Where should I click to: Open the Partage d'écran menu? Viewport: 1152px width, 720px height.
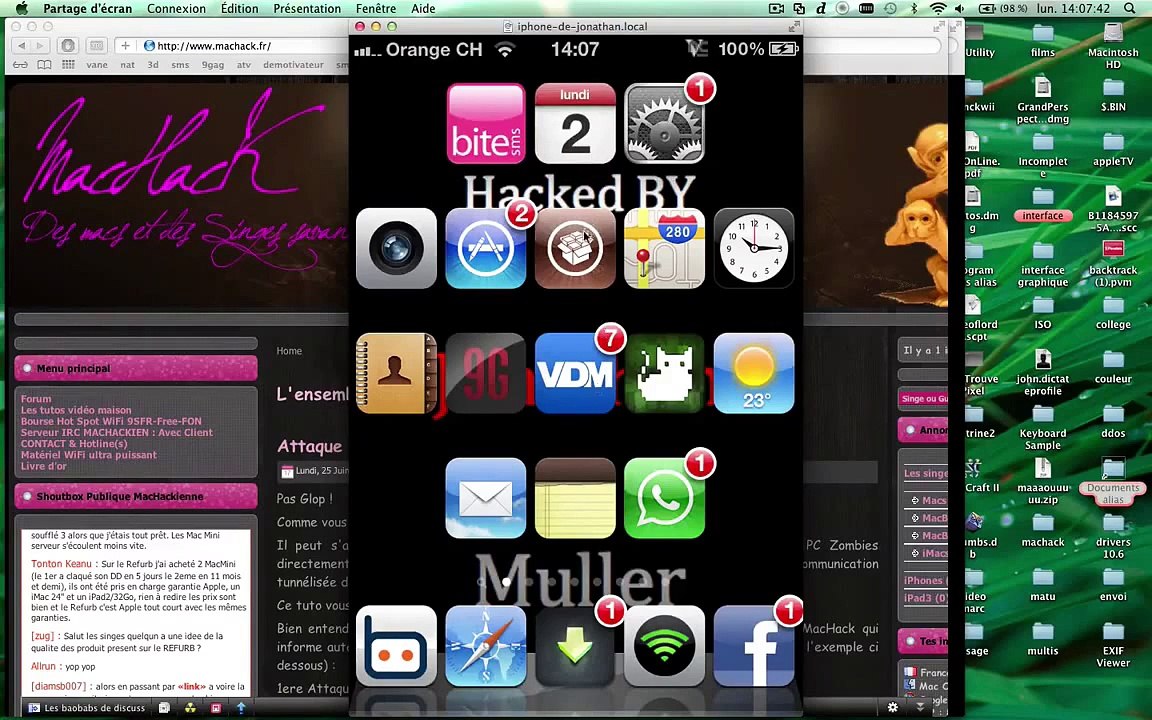(87, 8)
